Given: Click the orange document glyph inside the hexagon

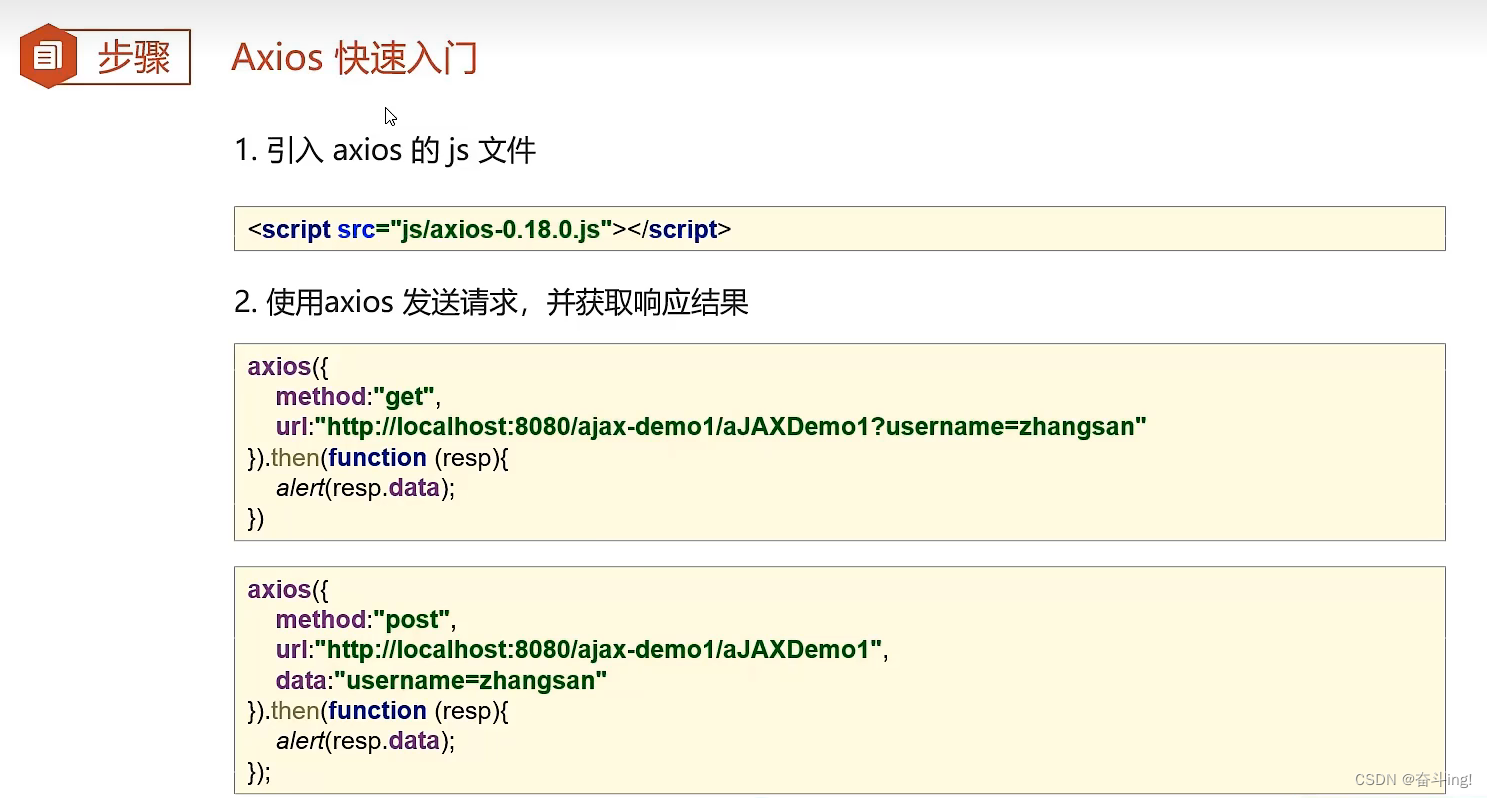Looking at the screenshot, I should point(46,56).
